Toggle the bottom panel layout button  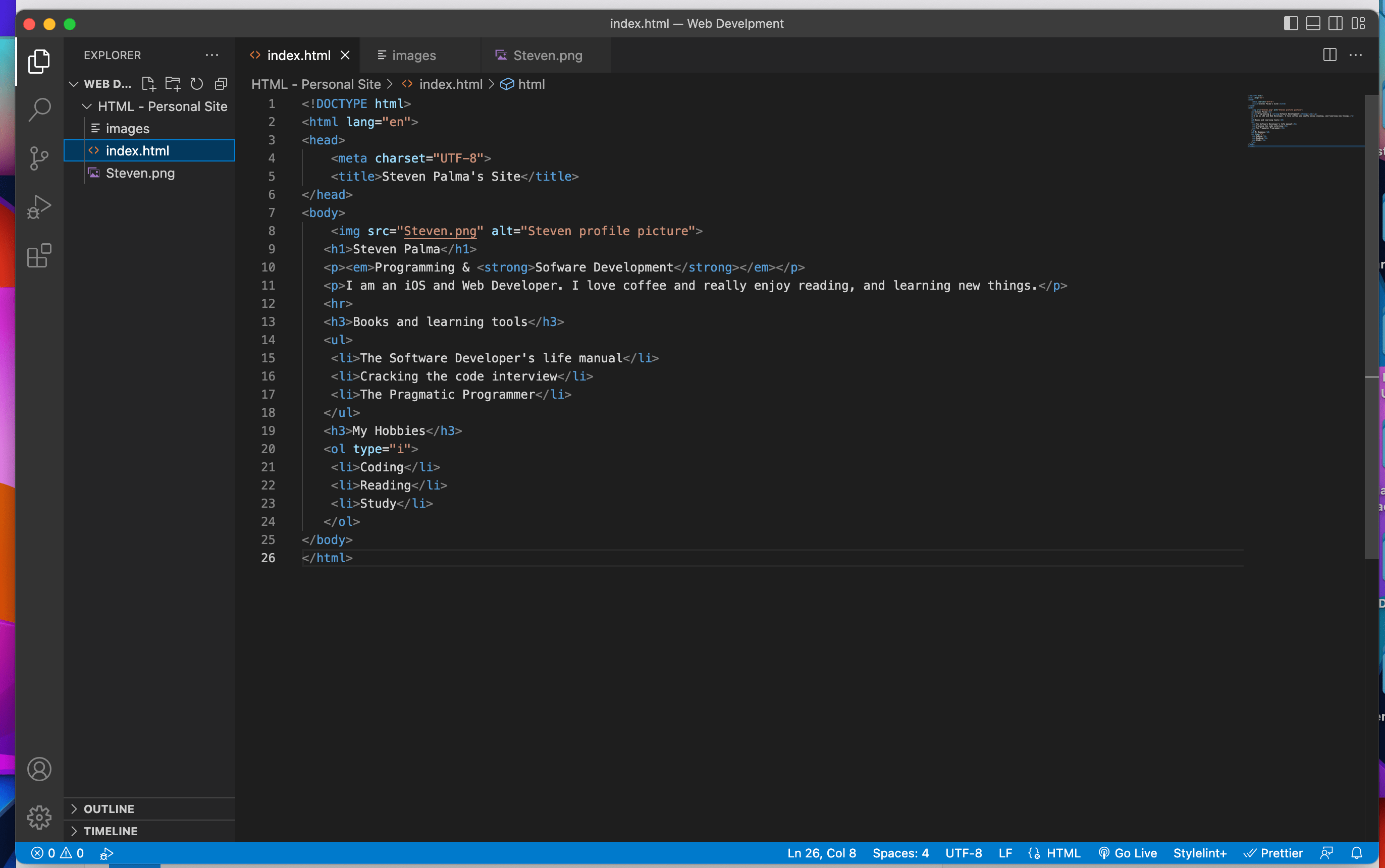pos(1313,24)
